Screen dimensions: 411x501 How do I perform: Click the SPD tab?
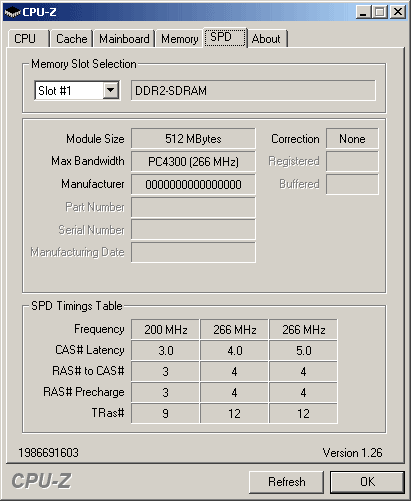click(225, 37)
